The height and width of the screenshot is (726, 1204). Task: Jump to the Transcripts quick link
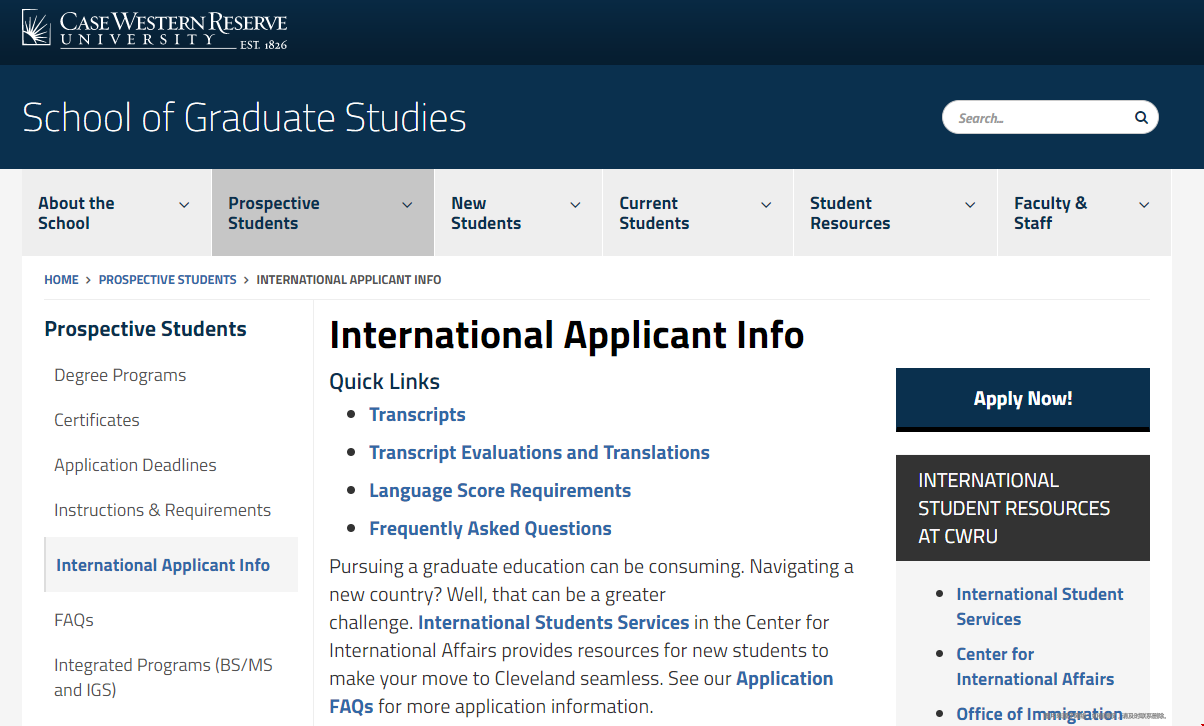coord(417,415)
